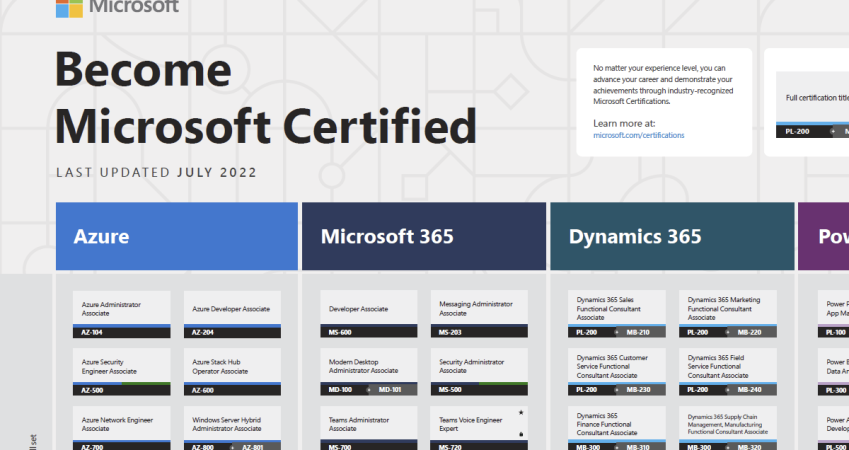Click Dynamics 365 Sales Functional Consultant Associate title
This screenshot has height=450, width=849.
(609, 309)
